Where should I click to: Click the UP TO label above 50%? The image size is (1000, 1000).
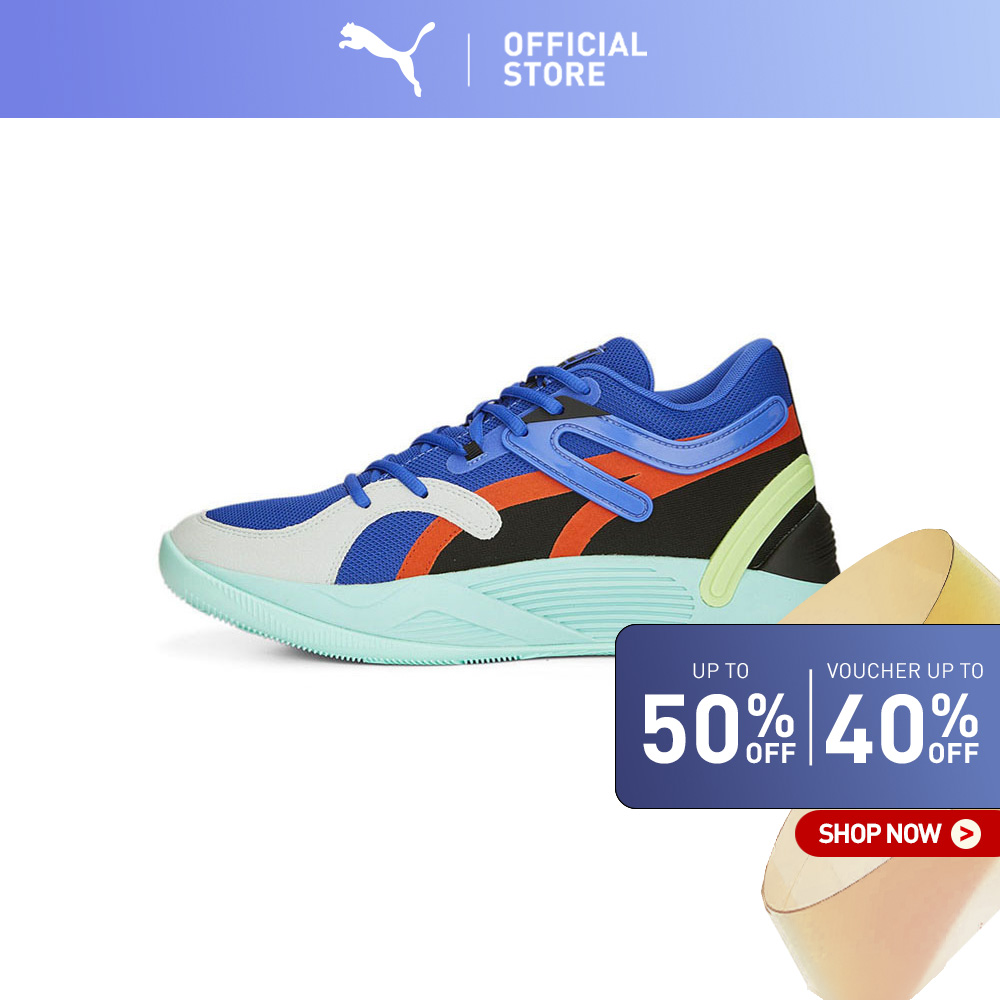721,670
